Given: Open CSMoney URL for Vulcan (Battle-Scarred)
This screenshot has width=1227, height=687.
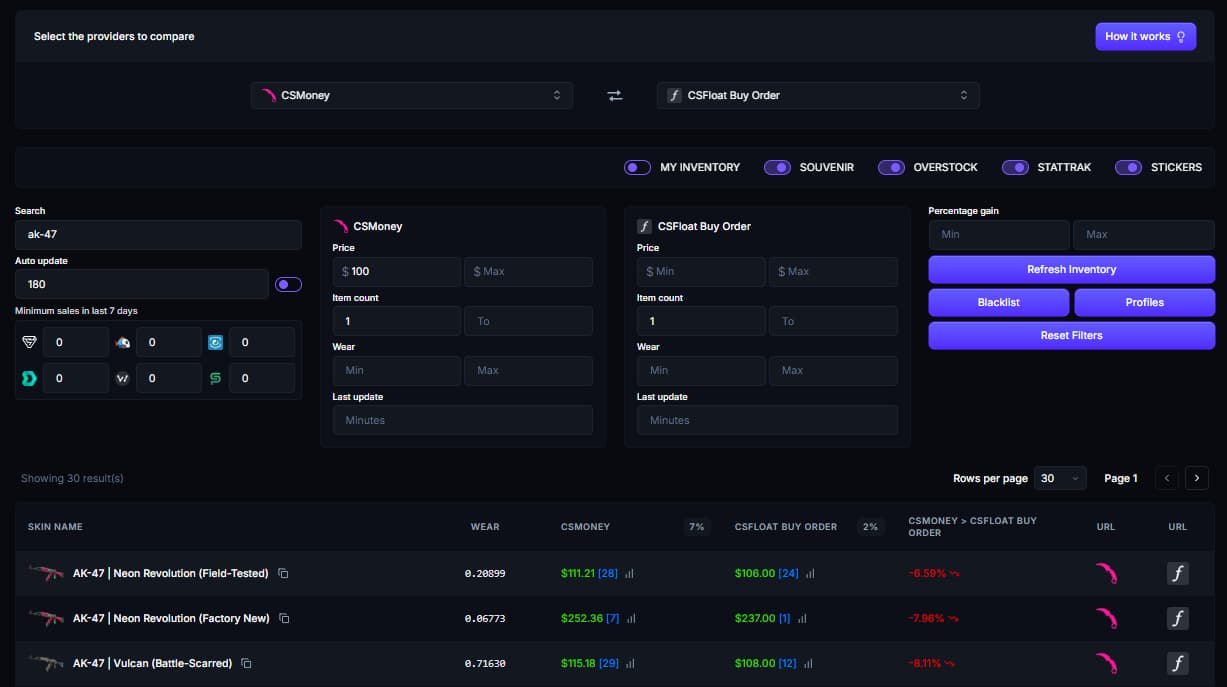Looking at the screenshot, I should point(1106,663).
